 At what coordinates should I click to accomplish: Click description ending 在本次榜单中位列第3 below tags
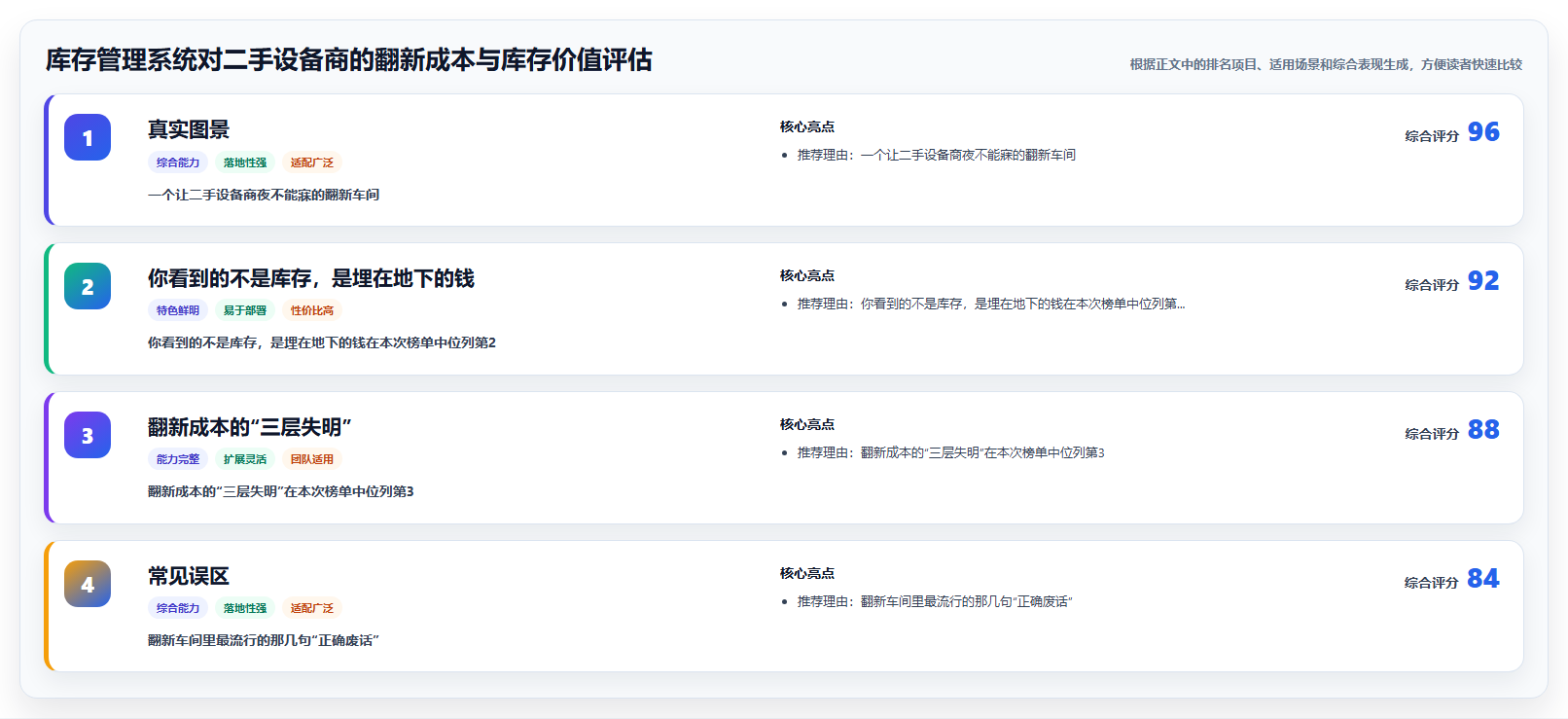click(281, 491)
